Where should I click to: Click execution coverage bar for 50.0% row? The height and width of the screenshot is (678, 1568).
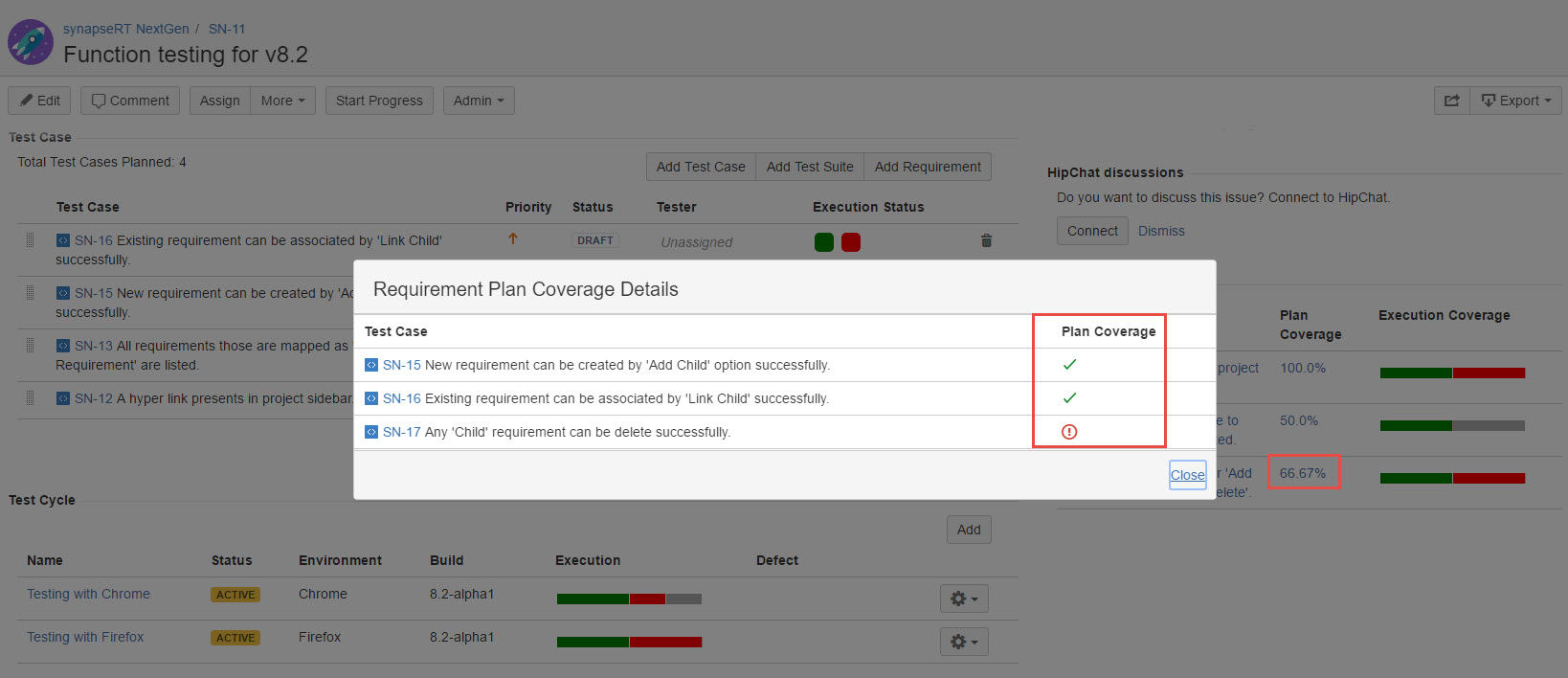1452,425
